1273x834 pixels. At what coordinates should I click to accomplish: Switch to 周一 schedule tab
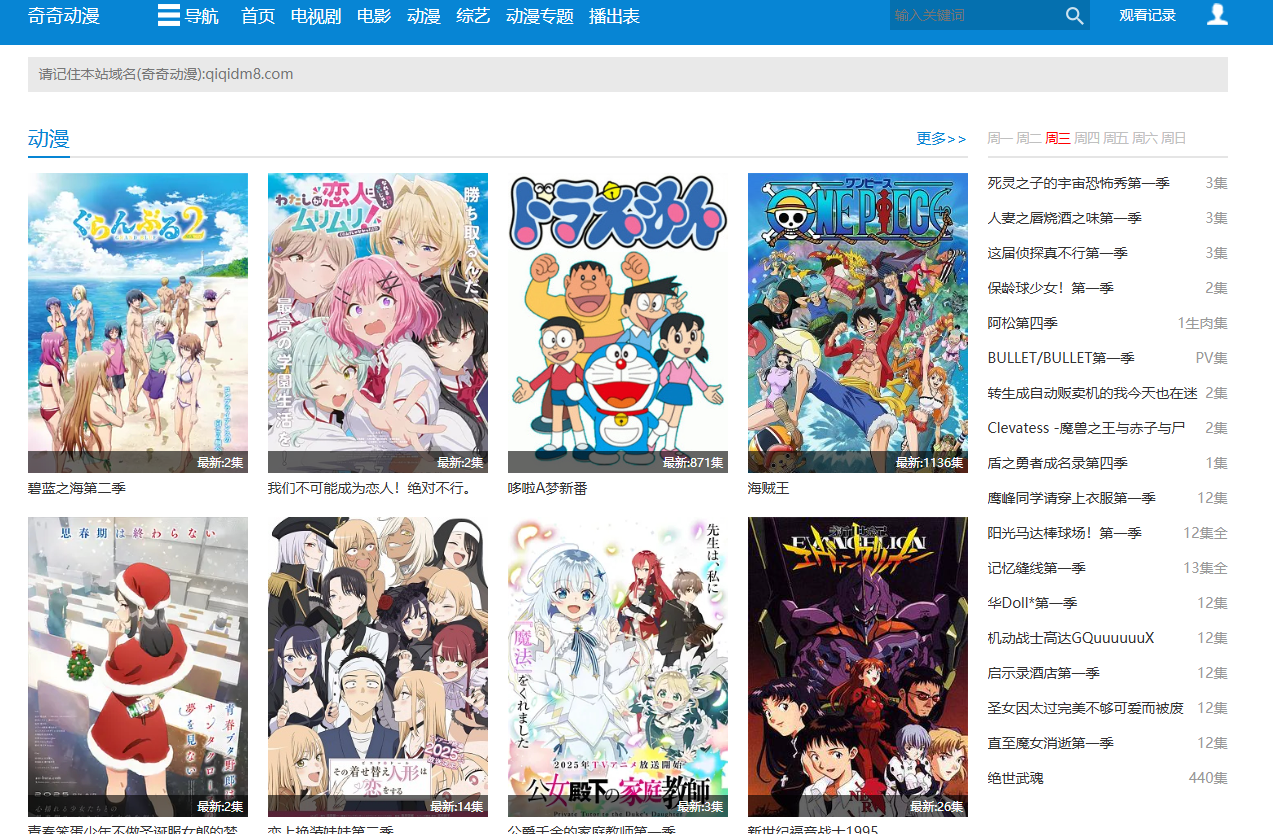pos(1000,138)
